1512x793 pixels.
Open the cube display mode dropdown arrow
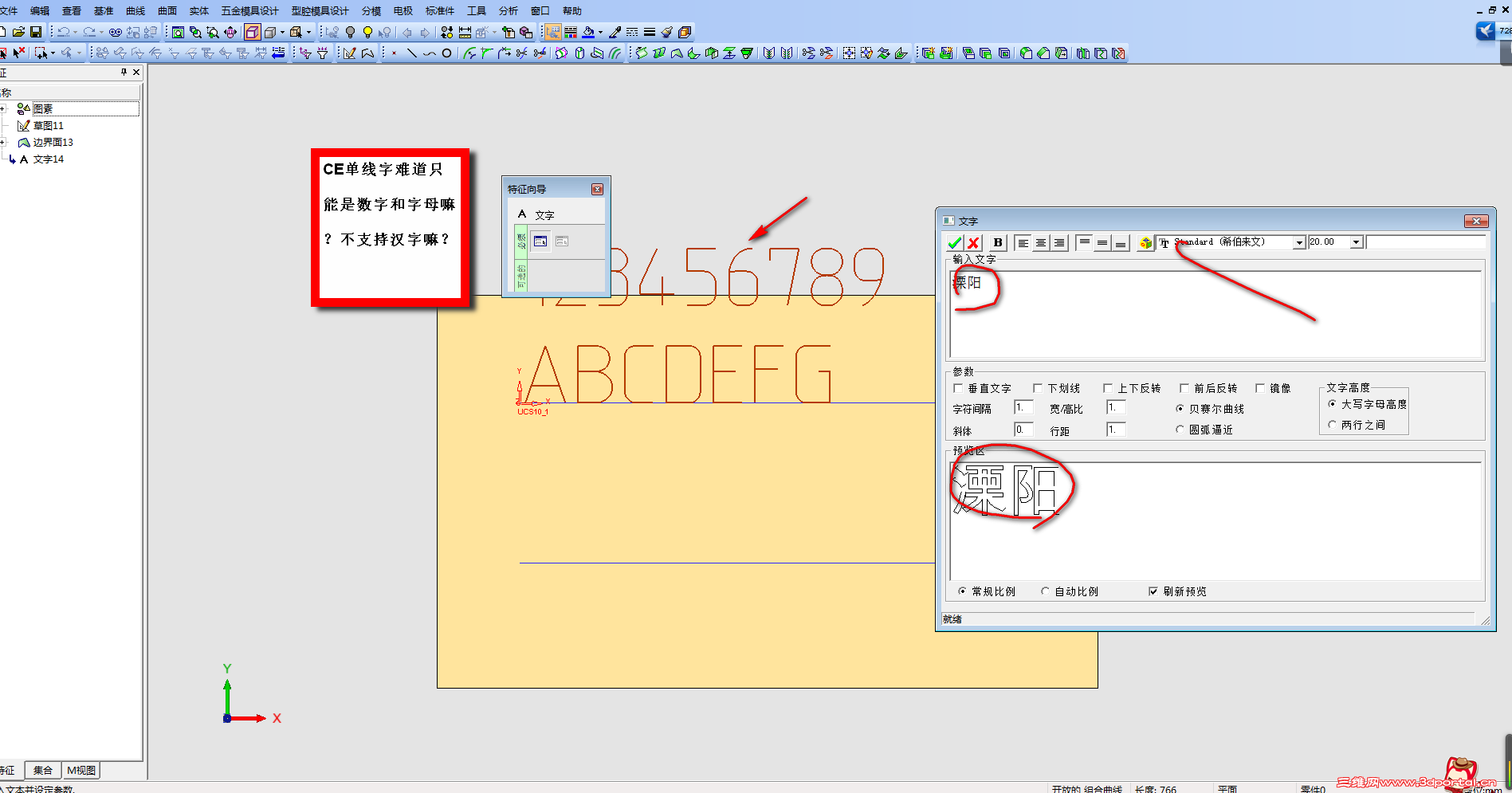click(x=282, y=33)
